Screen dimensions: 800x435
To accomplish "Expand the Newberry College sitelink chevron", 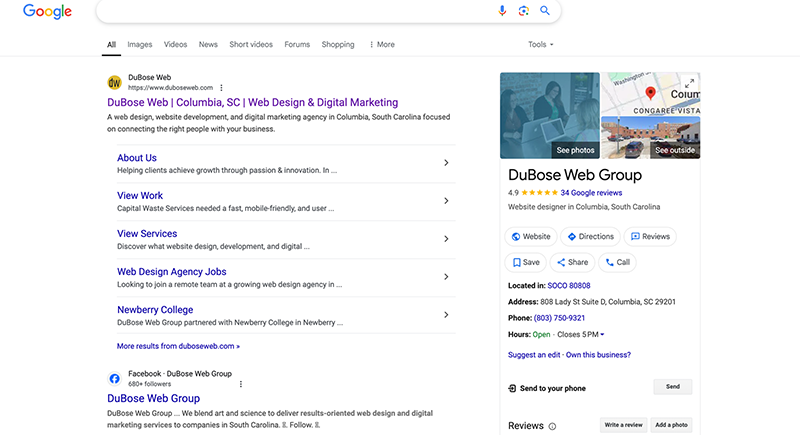I will coord(446,315).
